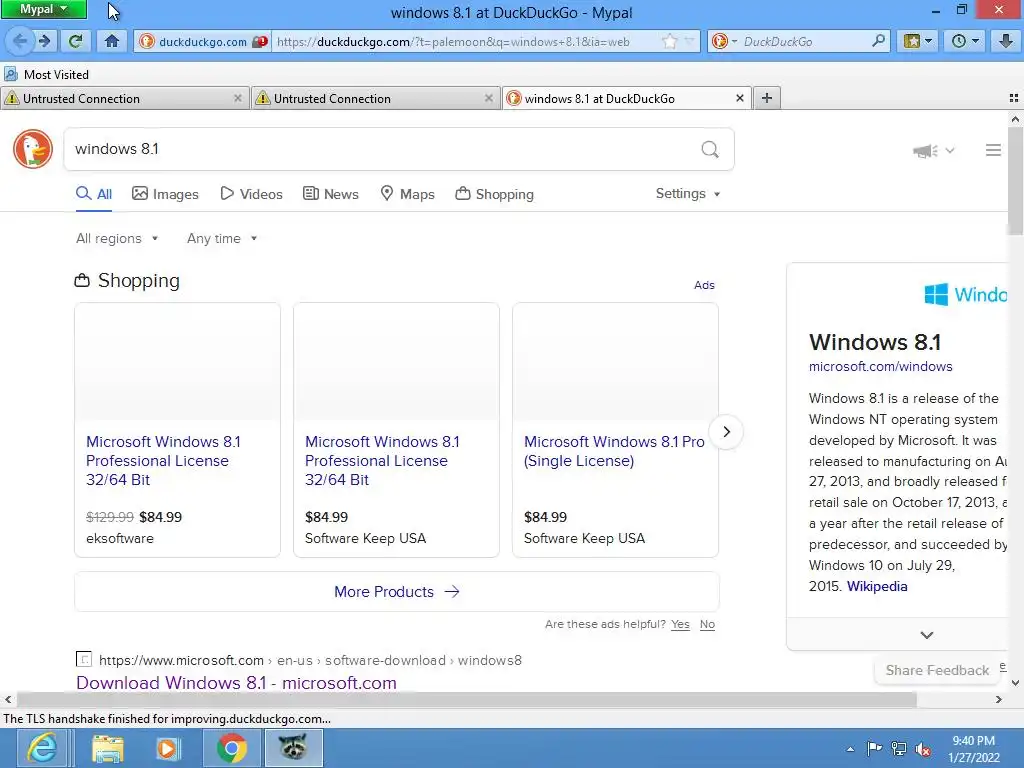Screen dimensions: 1024x768
Task: Open the bookmarks star menu button
Action: point(918,41)
